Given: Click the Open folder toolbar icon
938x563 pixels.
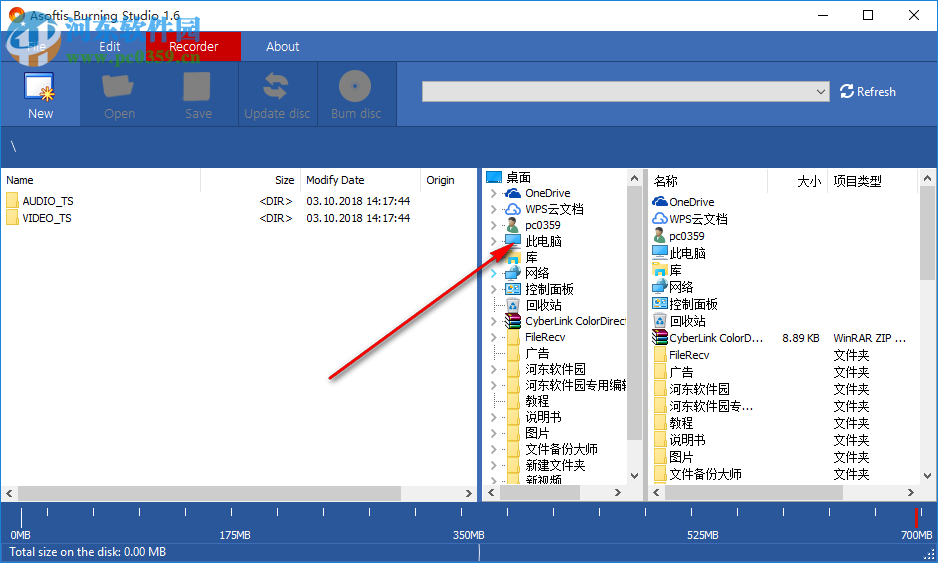Looking at the screenshot, I should point(118,86).
